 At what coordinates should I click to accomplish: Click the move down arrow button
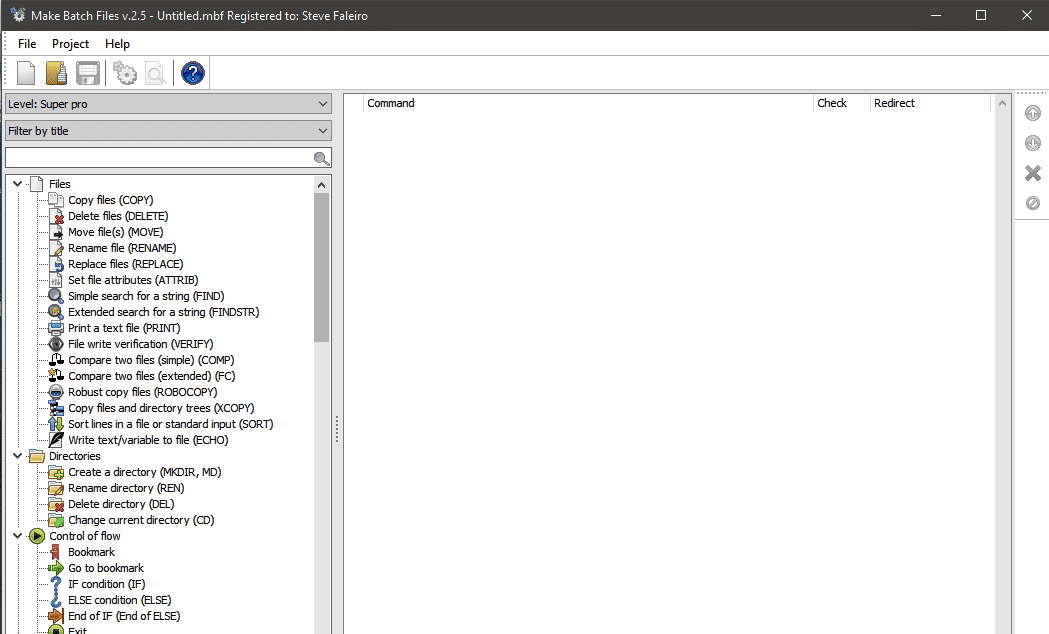click(x=1033, y=143)
